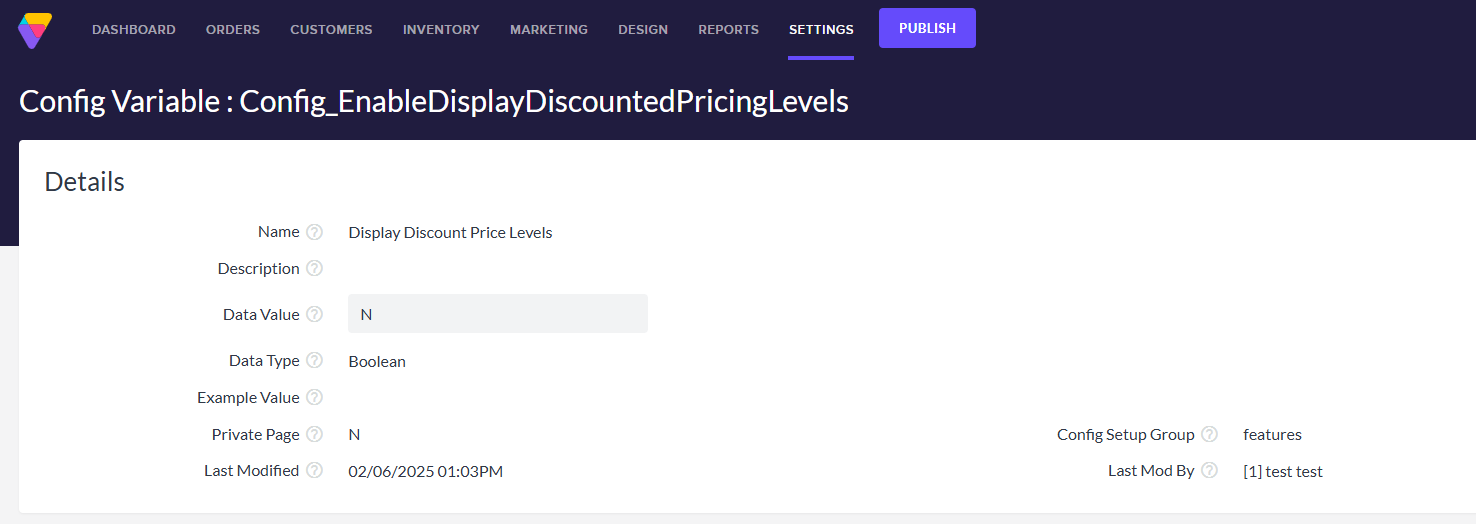This screenshot has height=524, width=1476.
Task: Click help icon beside Last Modified
Action: [x=314, y=470]
